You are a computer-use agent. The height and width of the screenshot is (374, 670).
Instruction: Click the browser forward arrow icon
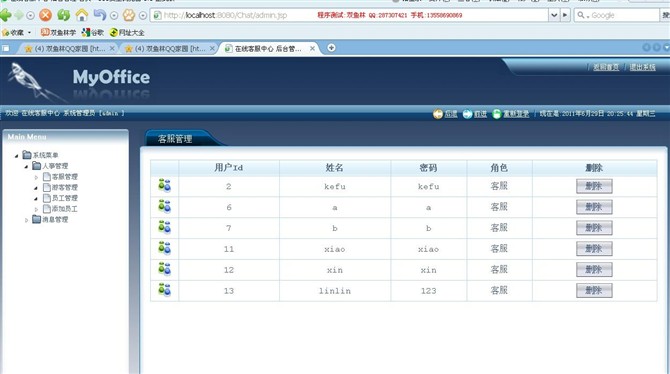(19, 15)
